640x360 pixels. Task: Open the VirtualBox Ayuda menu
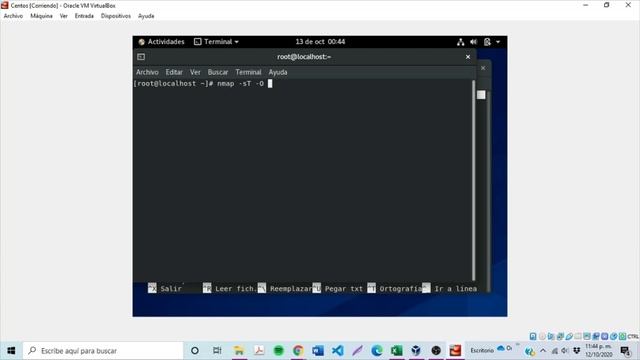[146, 16]
